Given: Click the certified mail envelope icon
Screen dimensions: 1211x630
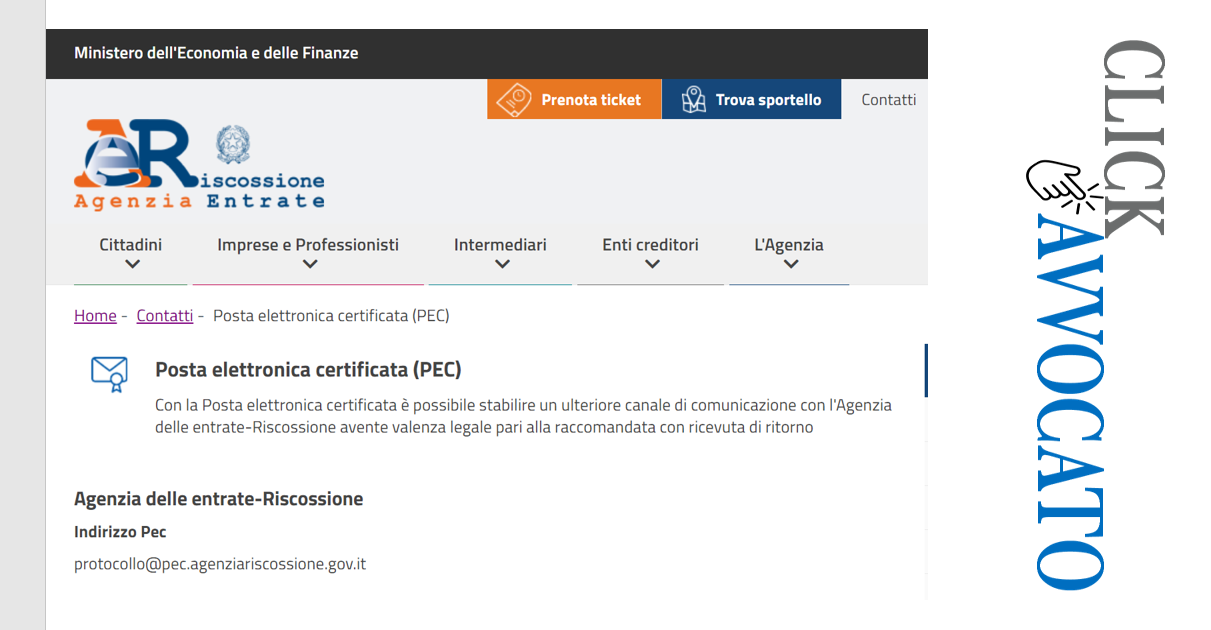Looking at the screenshot, I should 109,374.
